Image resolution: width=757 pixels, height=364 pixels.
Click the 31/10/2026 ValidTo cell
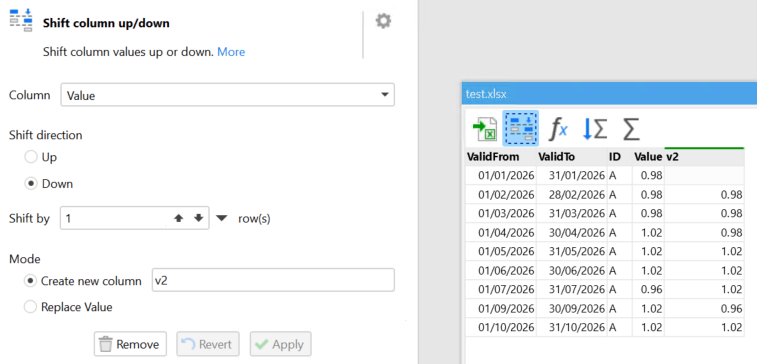(572, 327)
